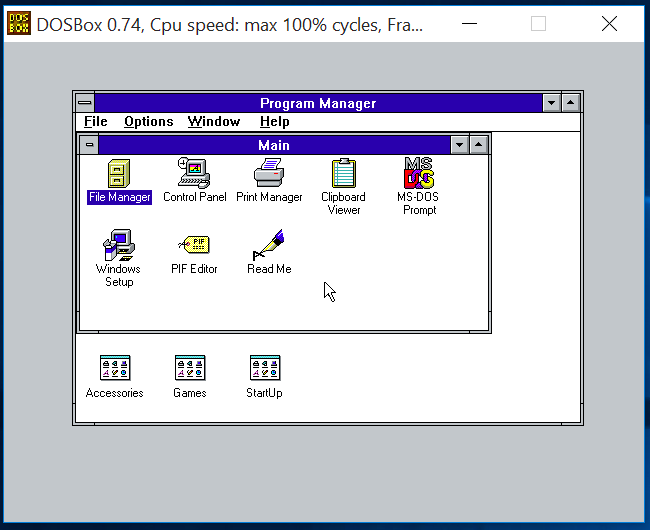The height and width of the screenshot is (530, 650).
Task: Minimize the Main group window
Action: click(459, 145)
